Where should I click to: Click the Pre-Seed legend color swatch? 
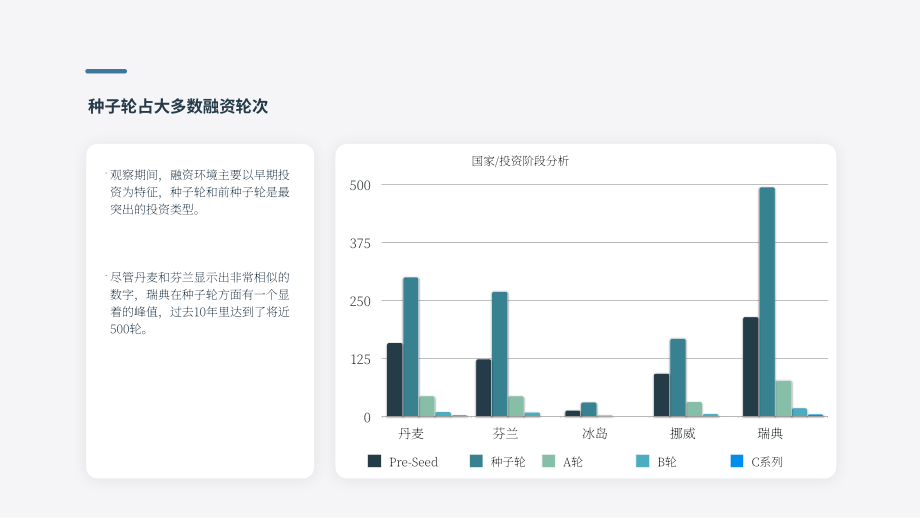pyautogui.click(x=374, y=461)
